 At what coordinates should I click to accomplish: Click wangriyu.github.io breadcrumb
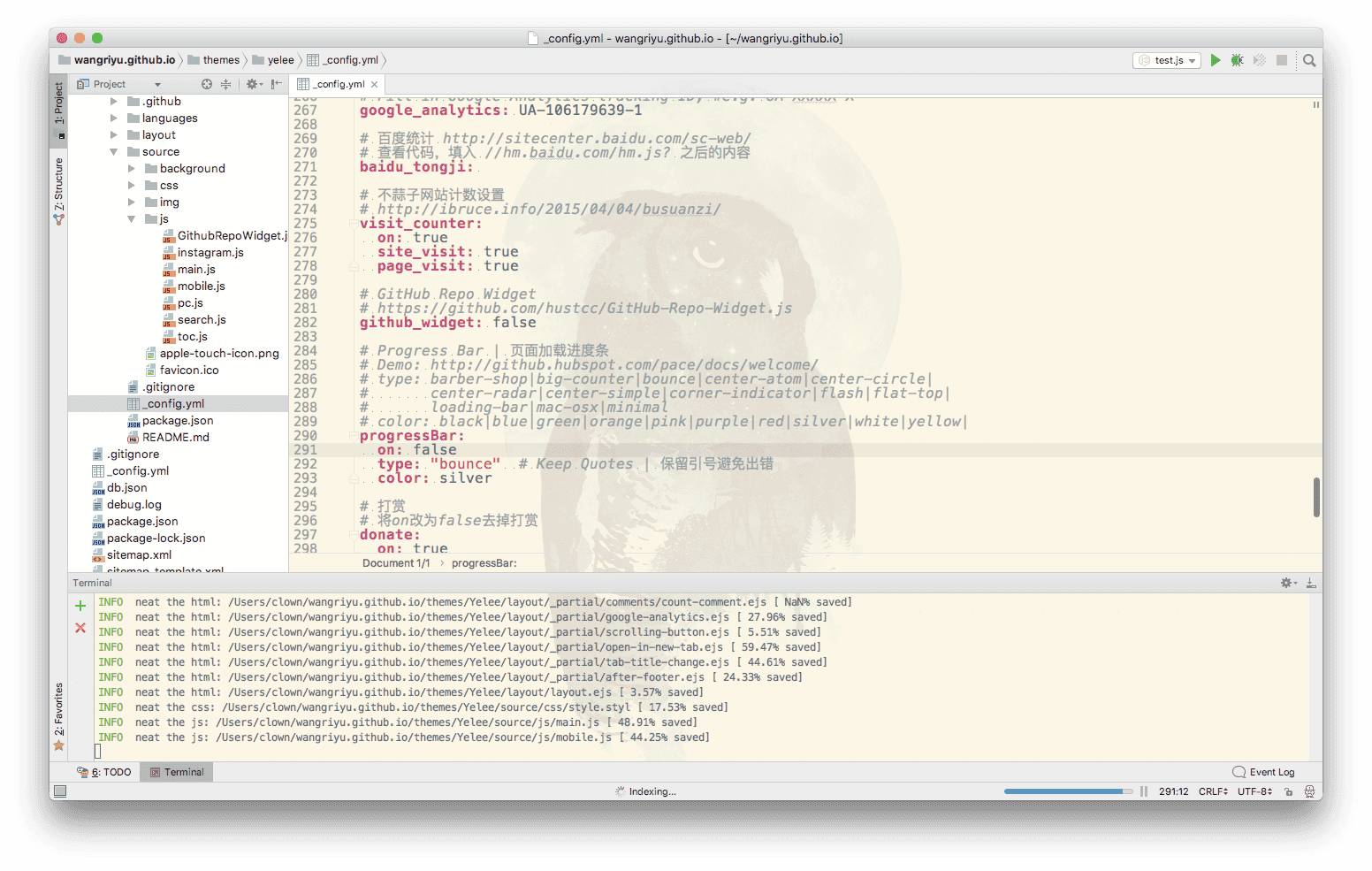point(117,60)
